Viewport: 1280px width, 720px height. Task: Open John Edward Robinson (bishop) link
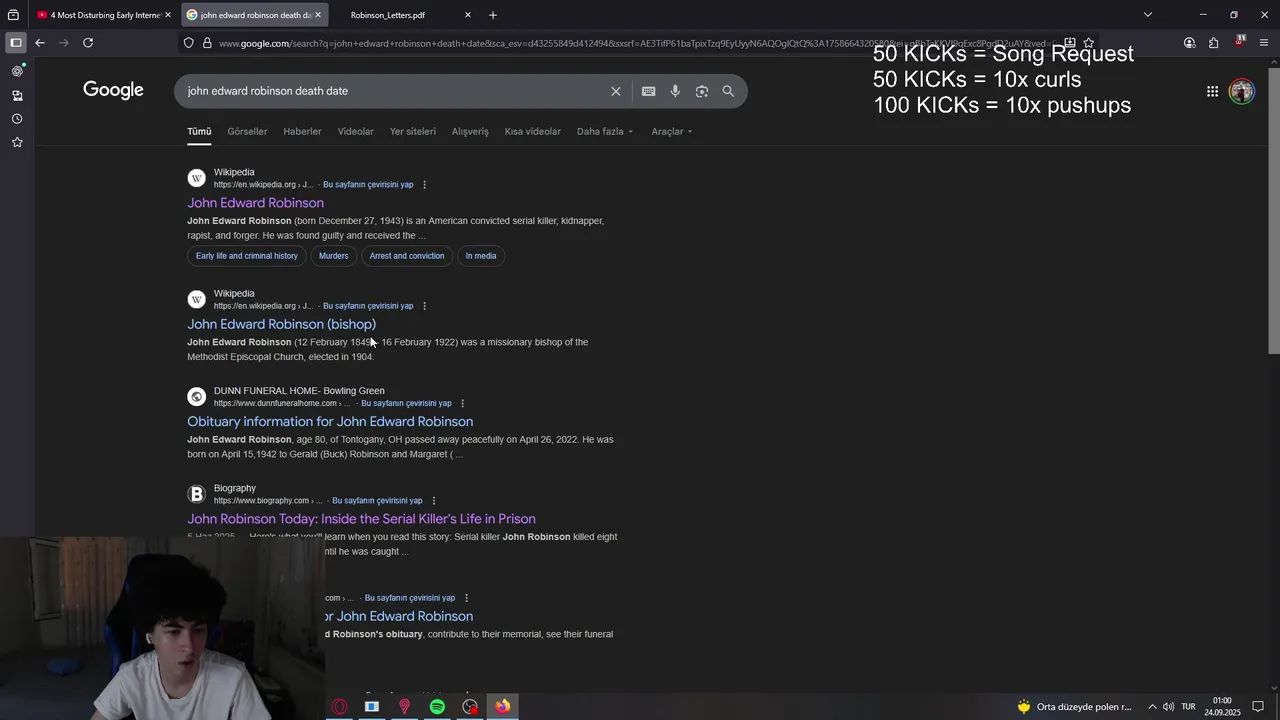pos(281,324)
